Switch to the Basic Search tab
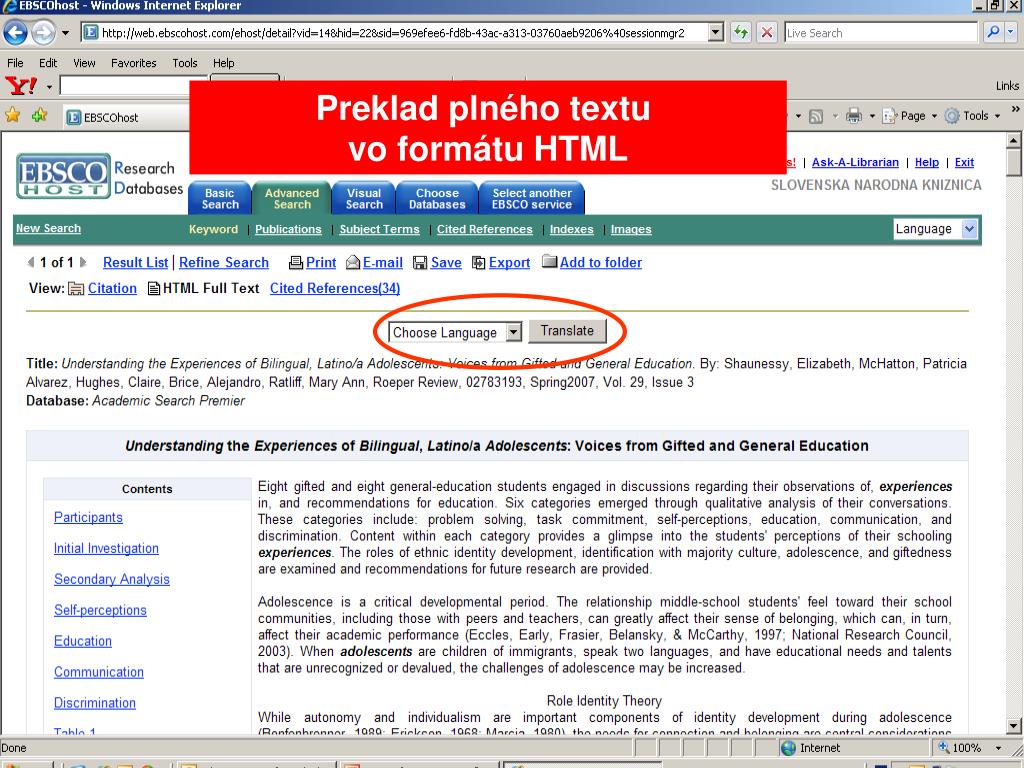Screen dimensions: 1024x768 (x=220, y=198)
